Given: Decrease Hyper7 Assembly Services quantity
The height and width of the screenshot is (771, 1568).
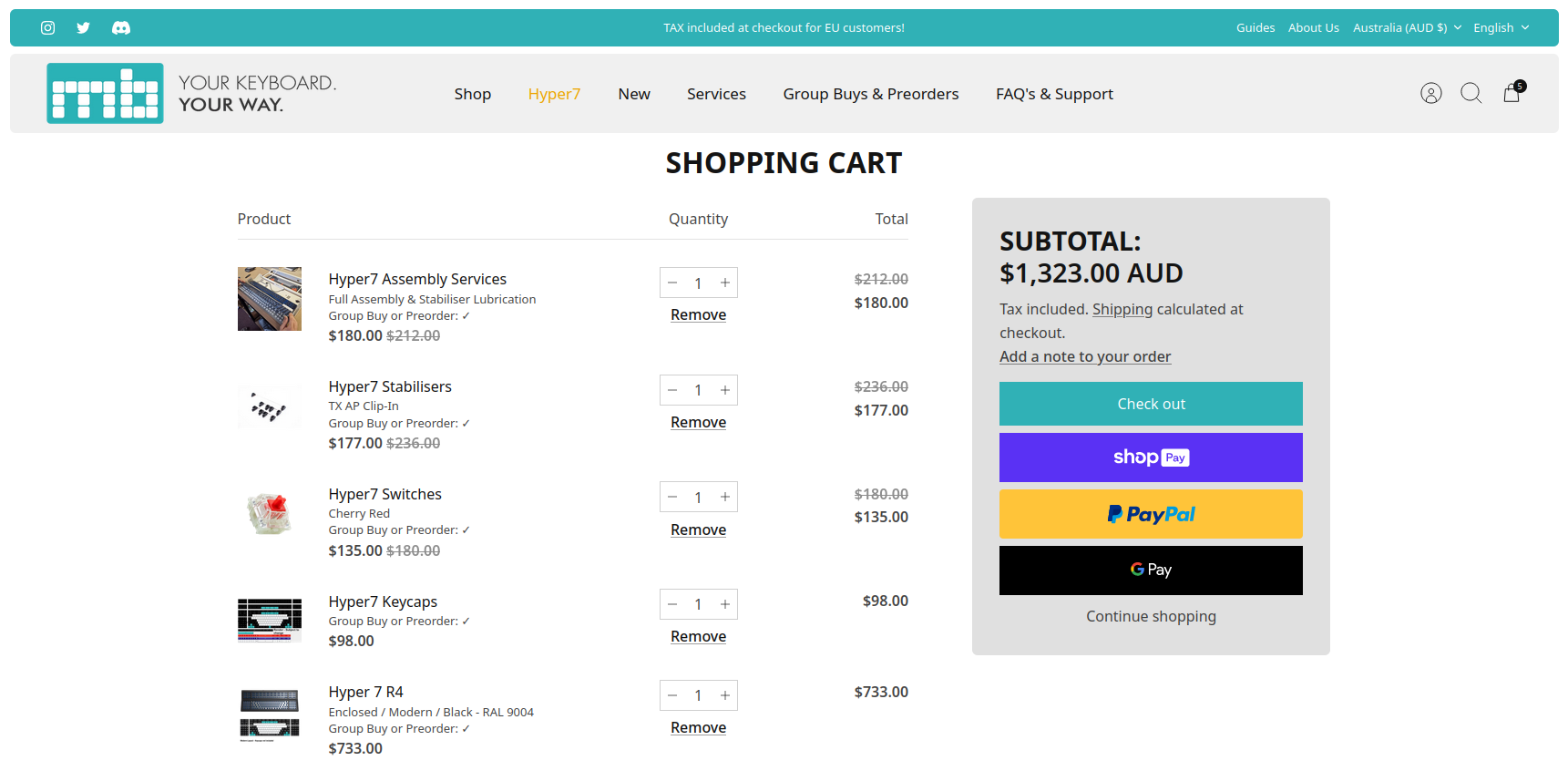Looking at the screenshot, I should pos(672,283).
